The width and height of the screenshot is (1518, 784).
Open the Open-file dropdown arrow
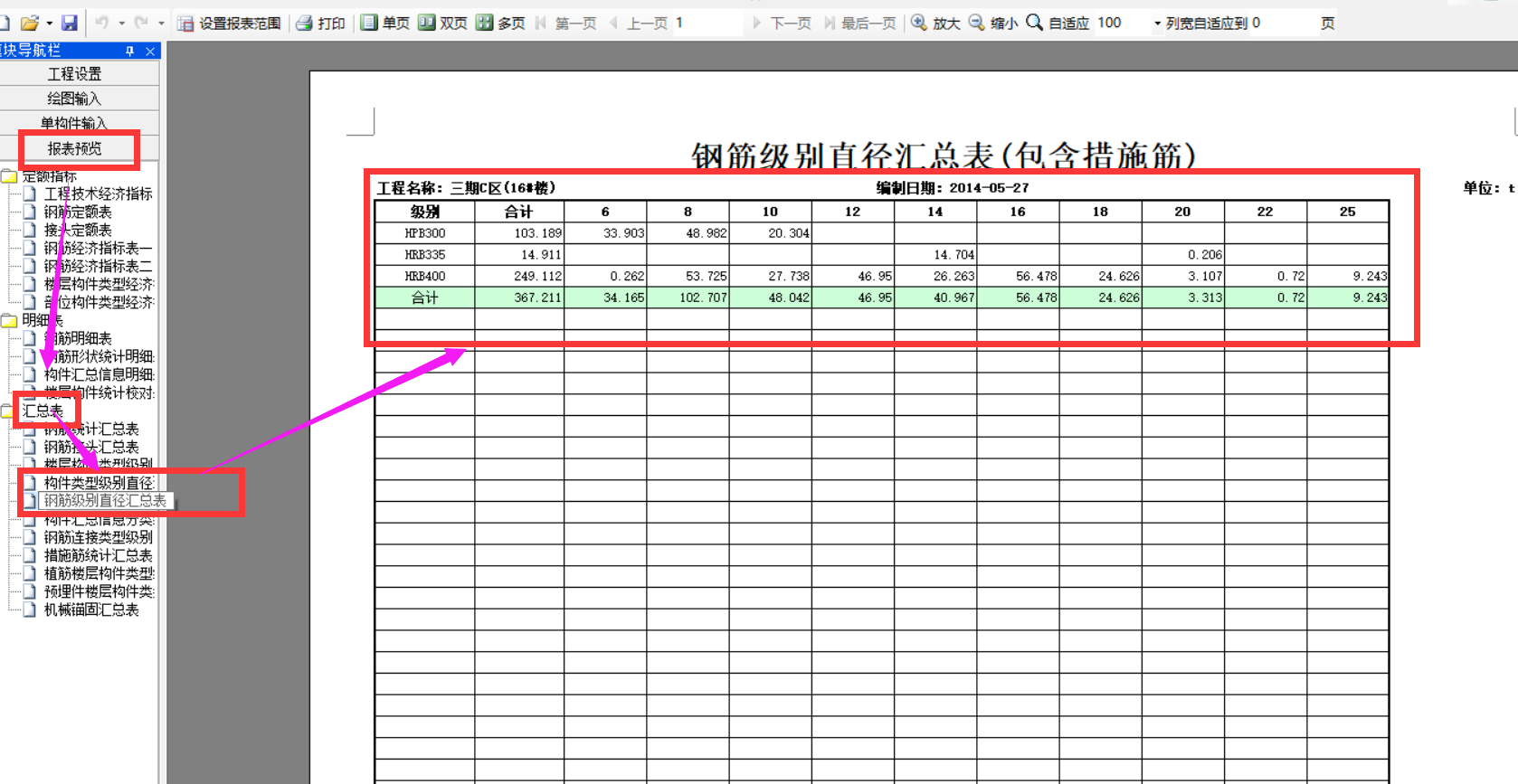coord(49,24)
